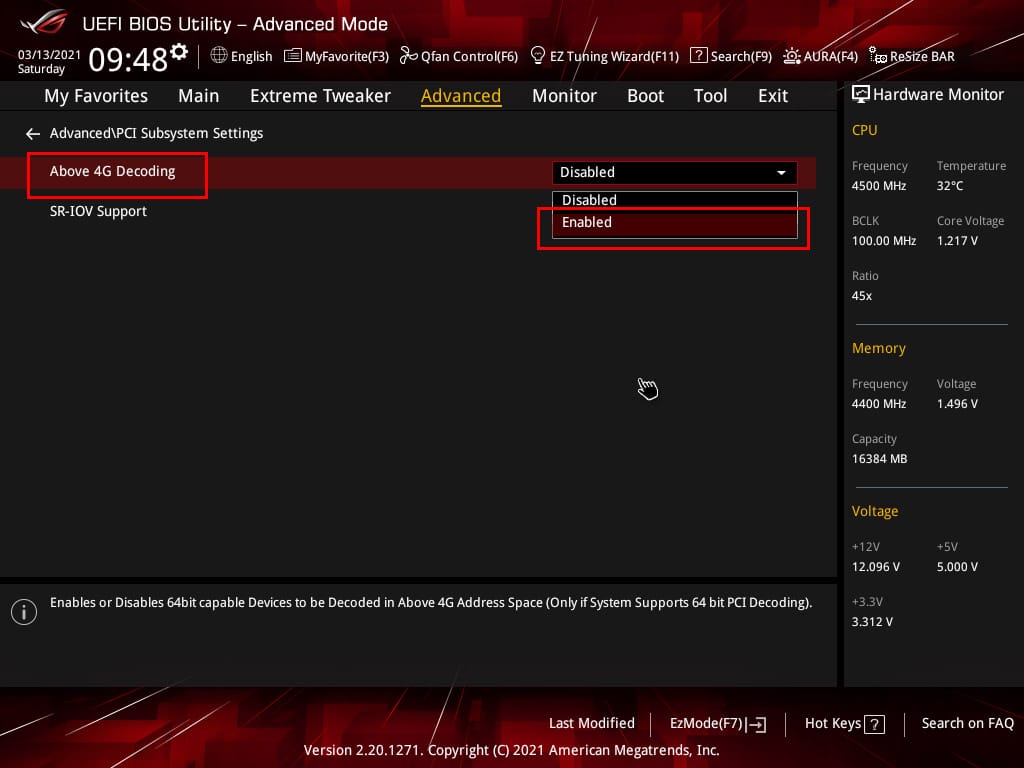Viewport: 1024px width, 768px height.
Task: Click the CPU section heading
Action: pyautogui.click(x=865, y=131)
